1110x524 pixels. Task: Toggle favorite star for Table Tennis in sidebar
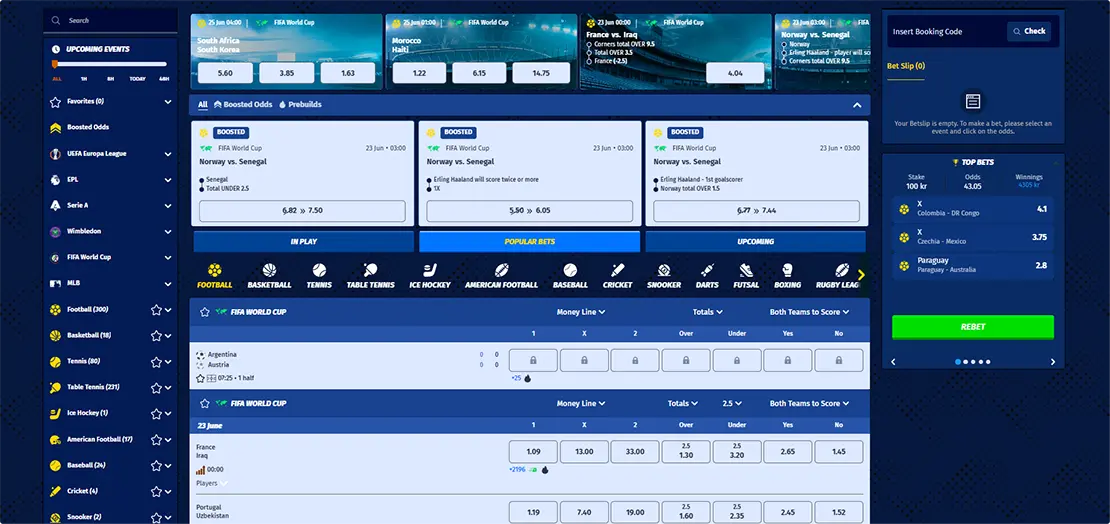tap(156, 387)
